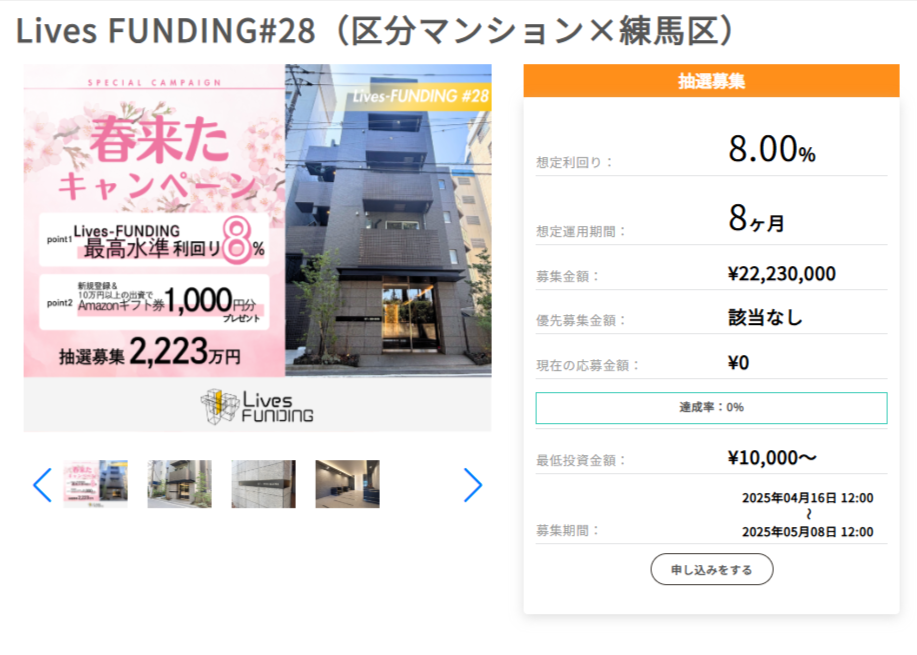917x655 pixels.
Task: Select the campaign banner thumbnail
Action: click(x=95, y=484)
